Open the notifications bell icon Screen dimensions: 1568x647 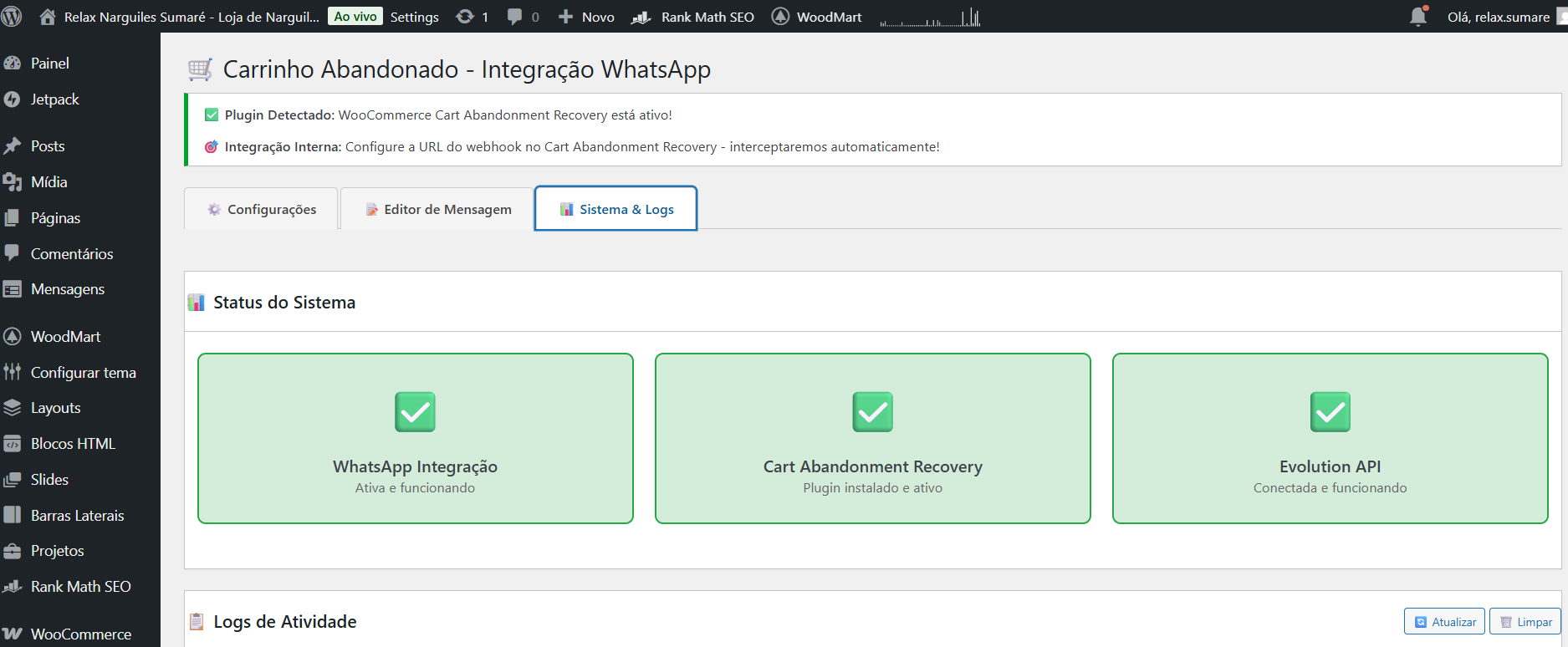click(x=1418, y=16)
